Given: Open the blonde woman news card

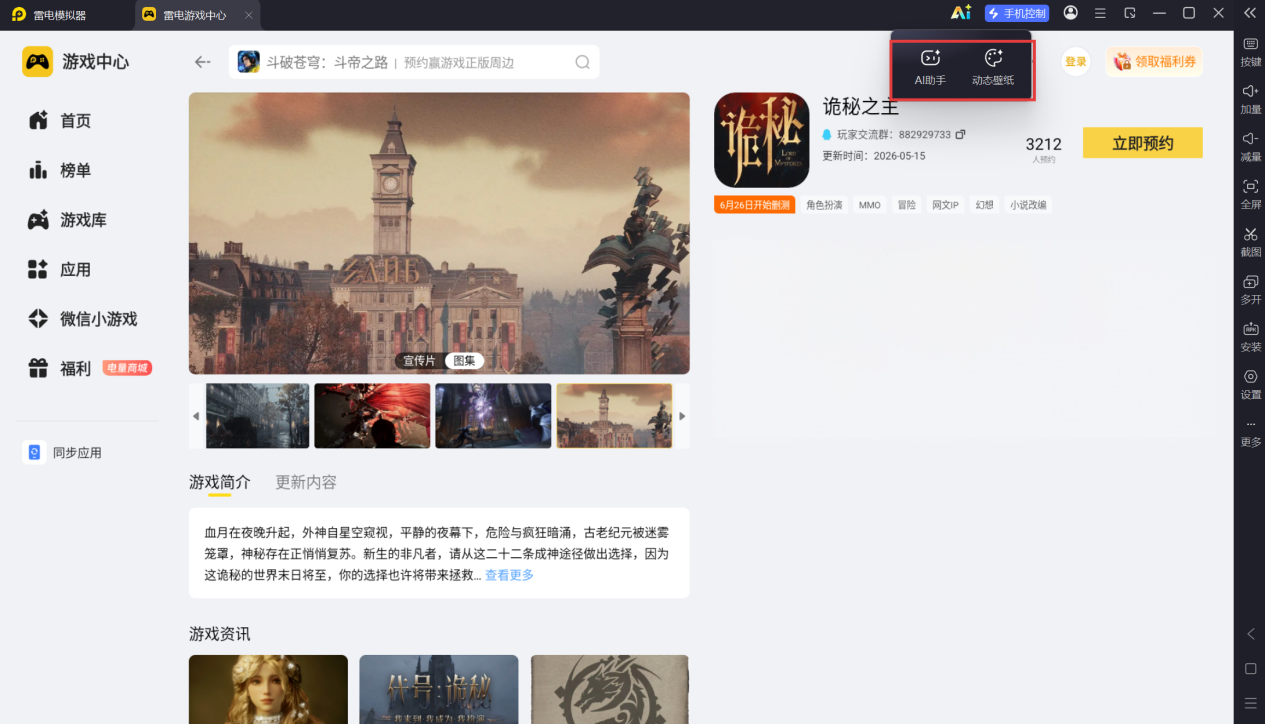Looking at the screenshot, I should [x=268, y=689].
